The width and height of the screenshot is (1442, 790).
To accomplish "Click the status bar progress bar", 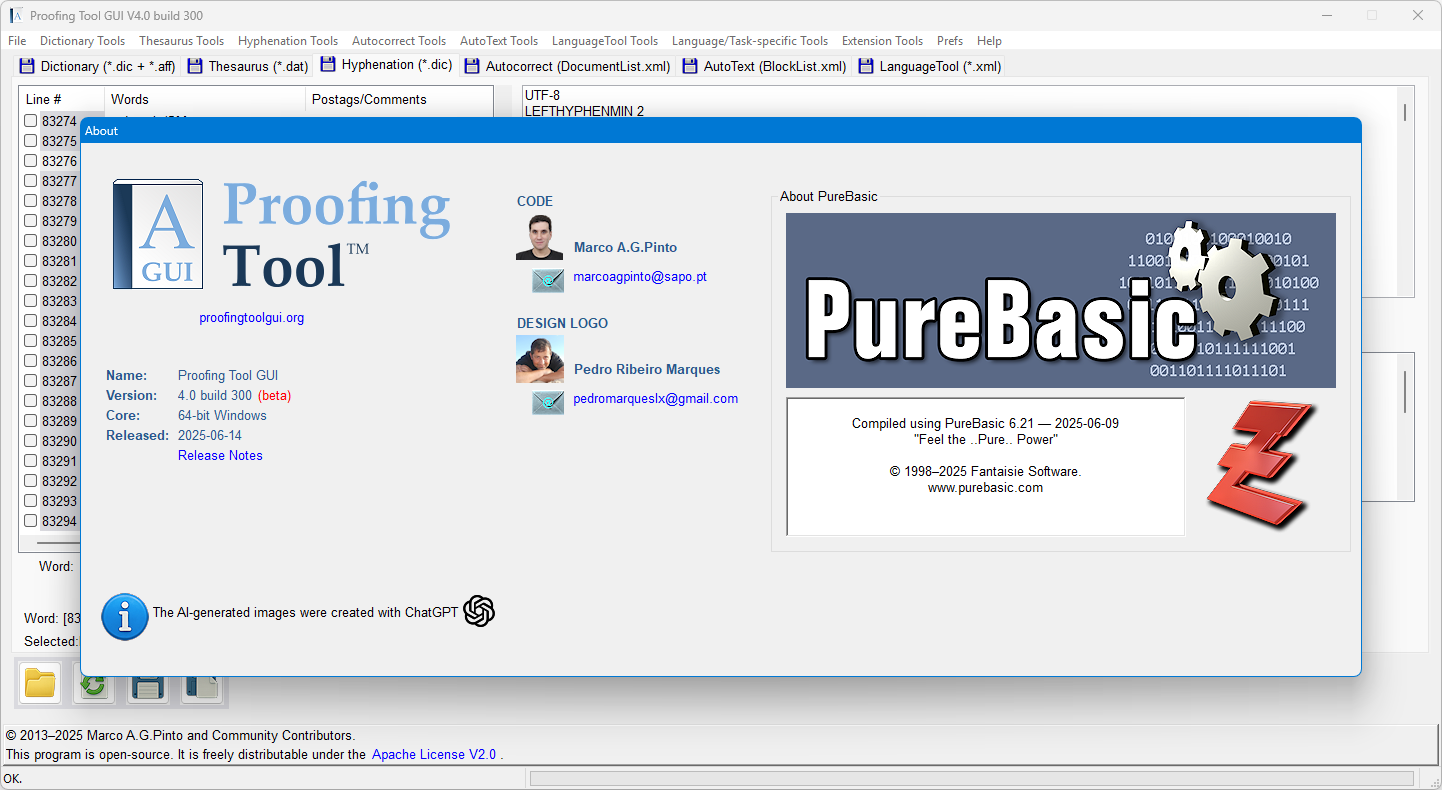I will (971, 778).
